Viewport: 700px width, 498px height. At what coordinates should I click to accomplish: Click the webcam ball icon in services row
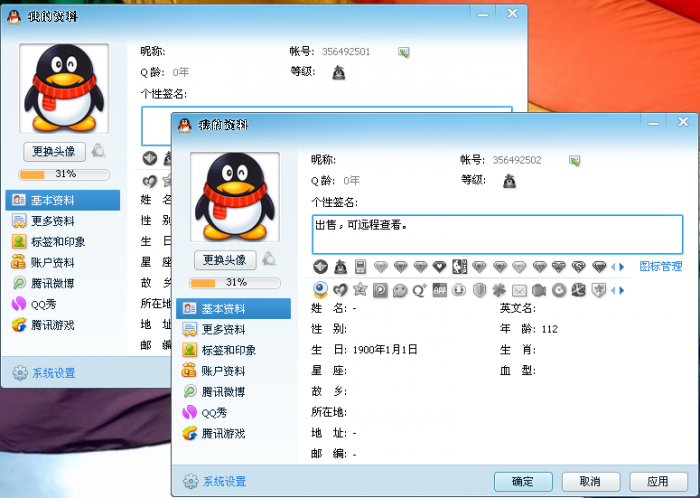[320, 290]
